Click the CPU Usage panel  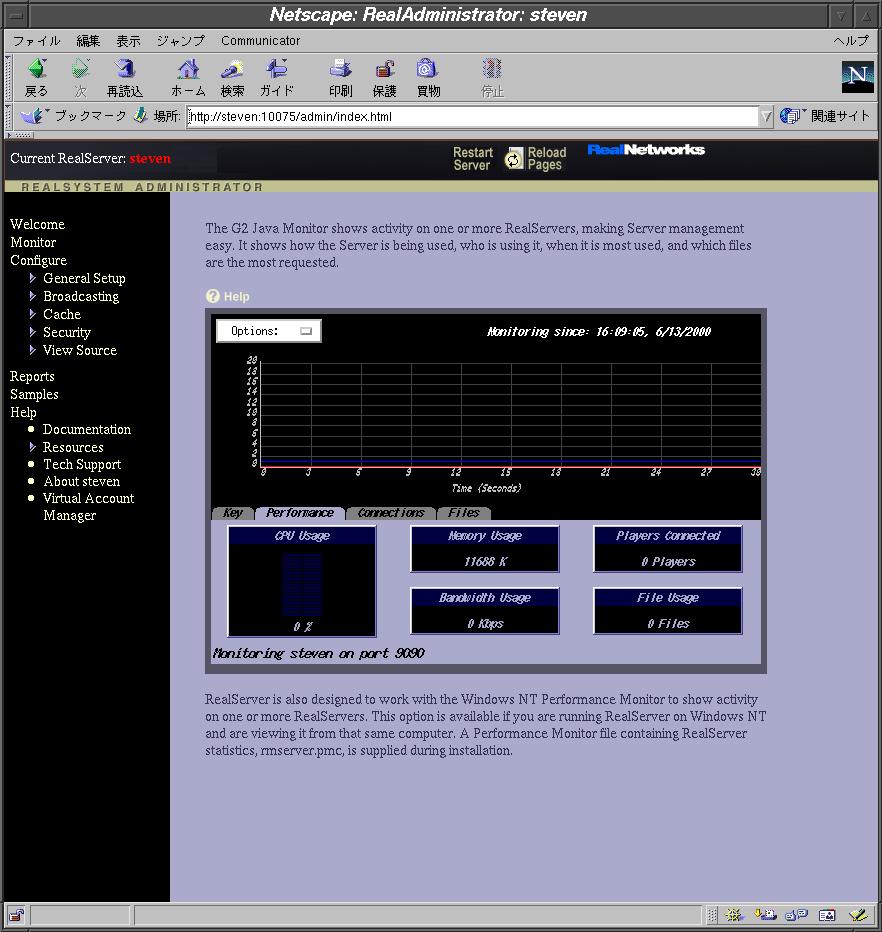302,581
